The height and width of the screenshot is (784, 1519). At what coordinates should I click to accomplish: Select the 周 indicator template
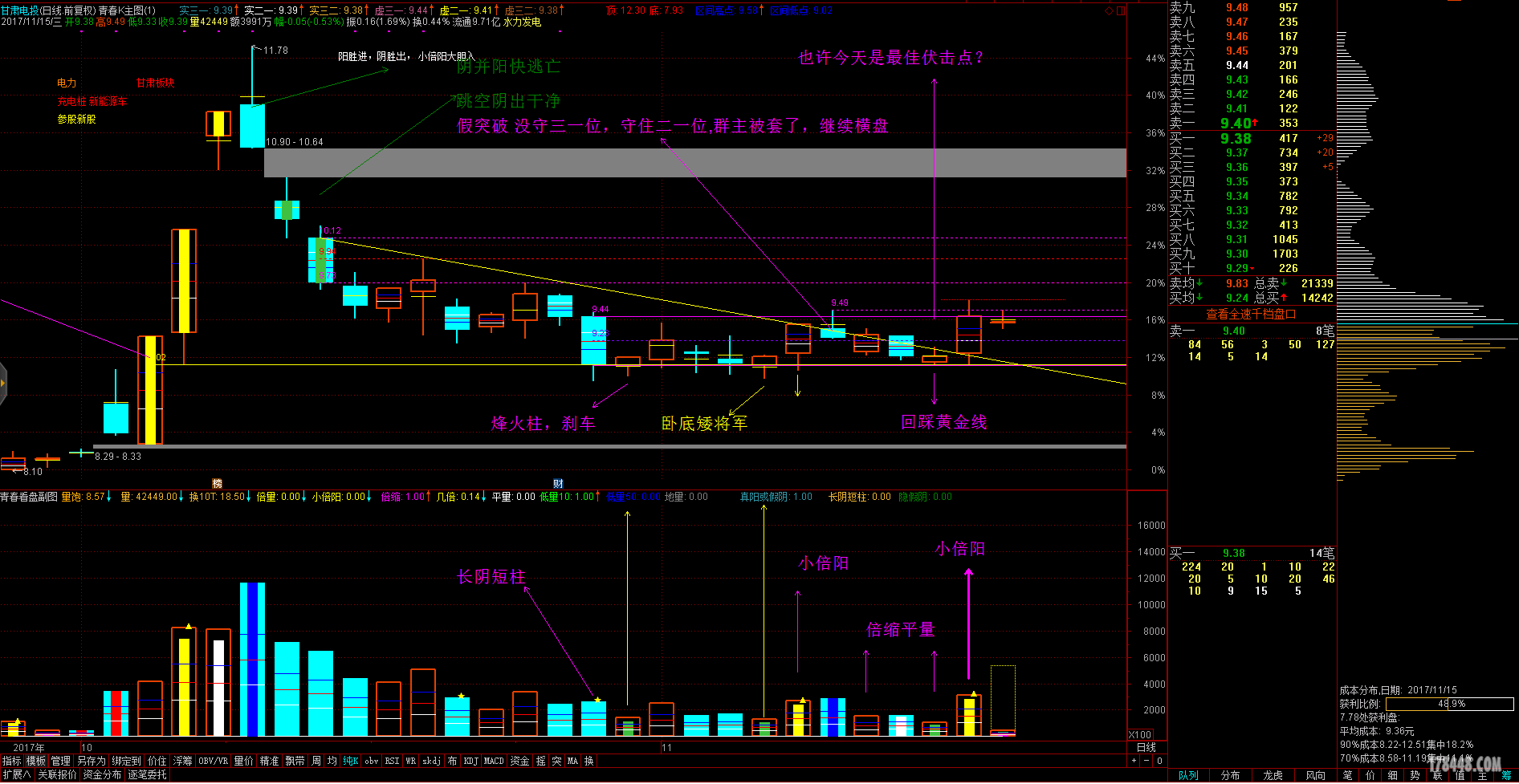[x=316, y=761]
